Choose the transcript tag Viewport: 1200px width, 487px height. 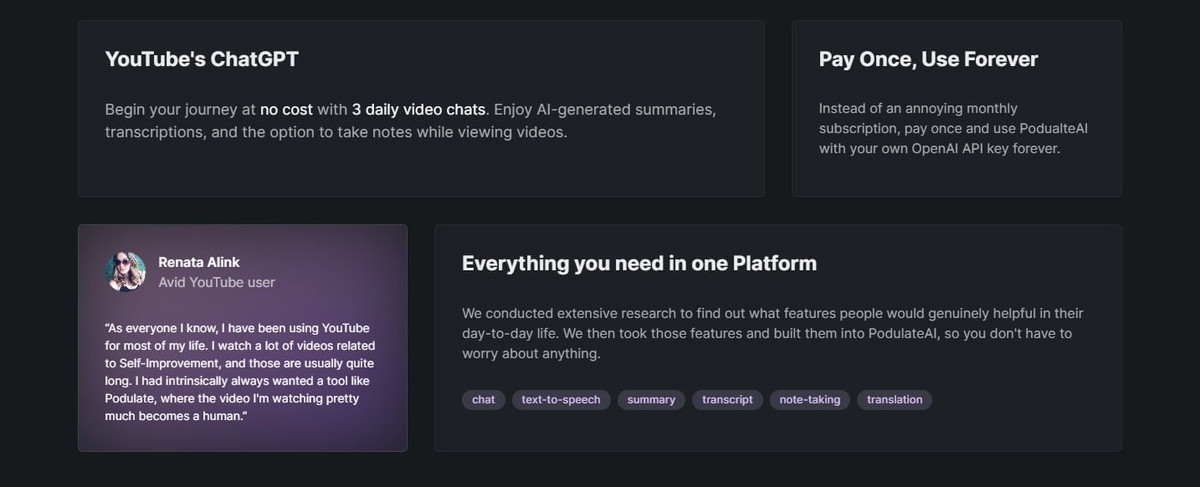tap(727, 400)
